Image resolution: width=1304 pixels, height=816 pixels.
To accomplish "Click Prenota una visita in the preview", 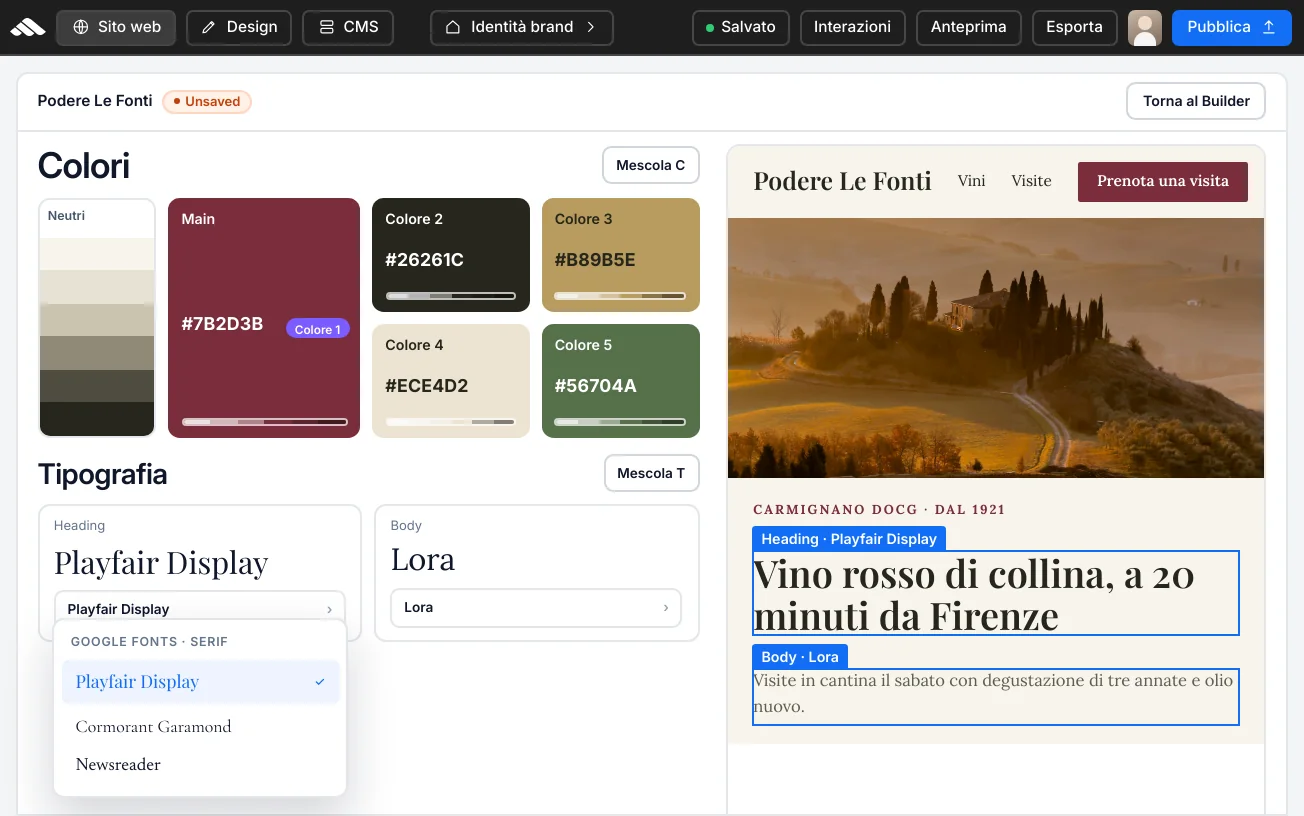I will 1163,181.
